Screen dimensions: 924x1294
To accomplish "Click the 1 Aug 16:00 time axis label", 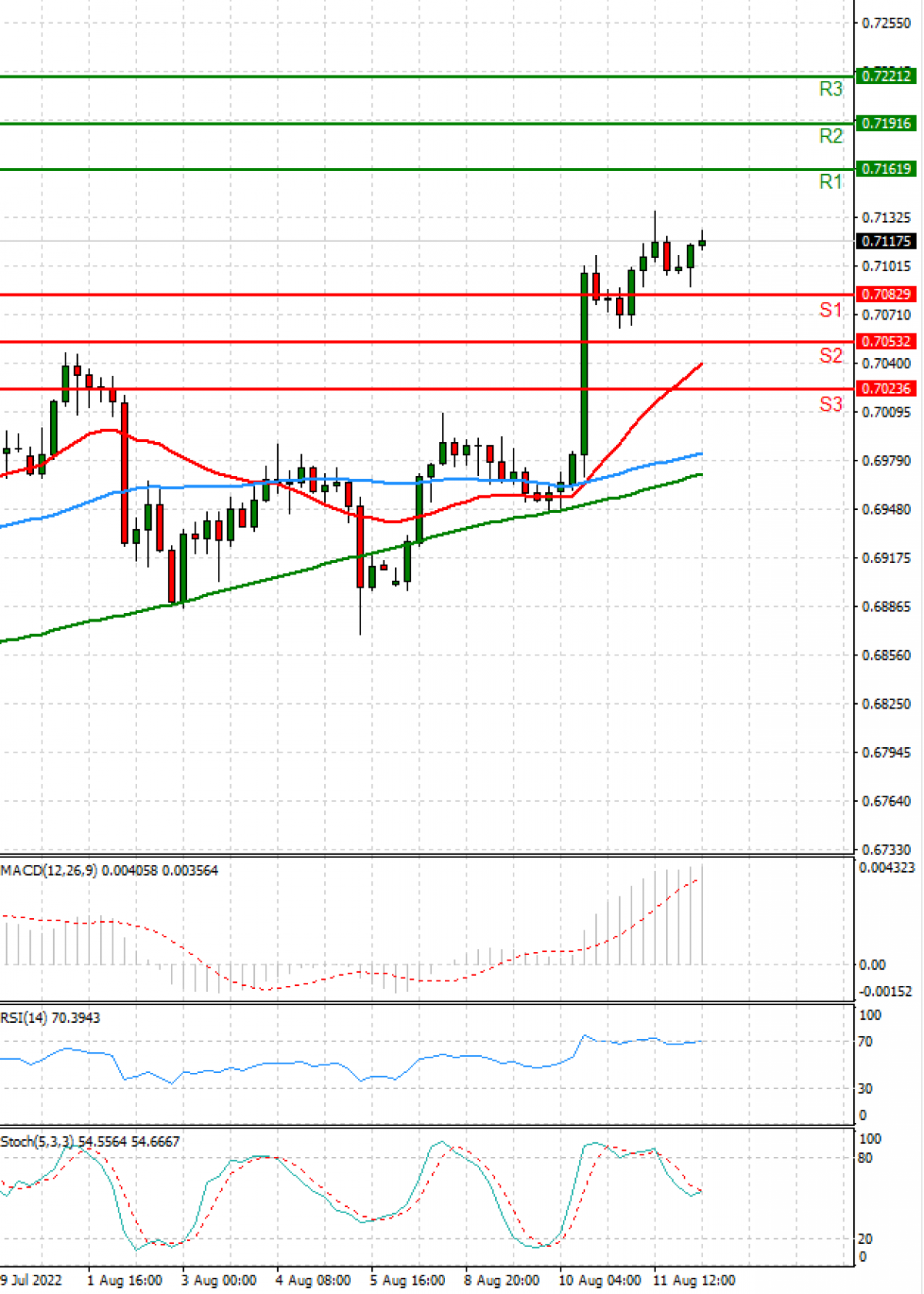I will pyautogui.click(x=125, y=1280).
